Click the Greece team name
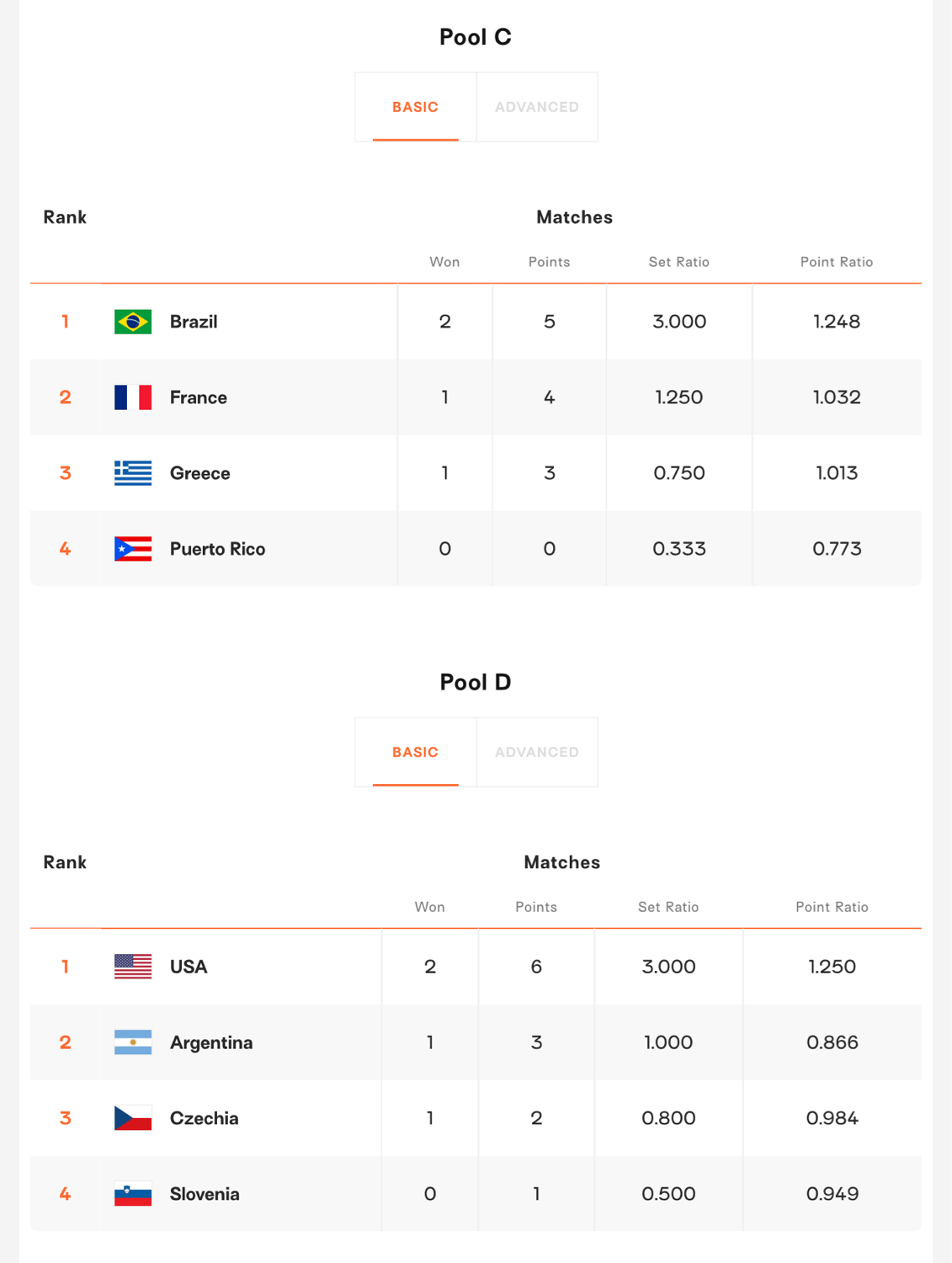This screenshot has width=952, height=1263. click(199, 473)
